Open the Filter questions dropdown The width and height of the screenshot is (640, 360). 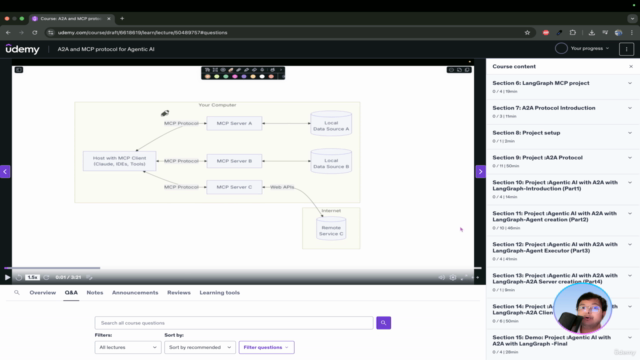(x=266, y=347)
